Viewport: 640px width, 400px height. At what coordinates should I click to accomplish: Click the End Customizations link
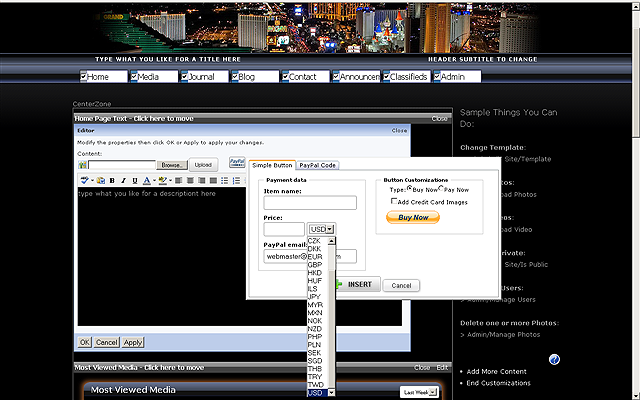(x=498, y=383)
